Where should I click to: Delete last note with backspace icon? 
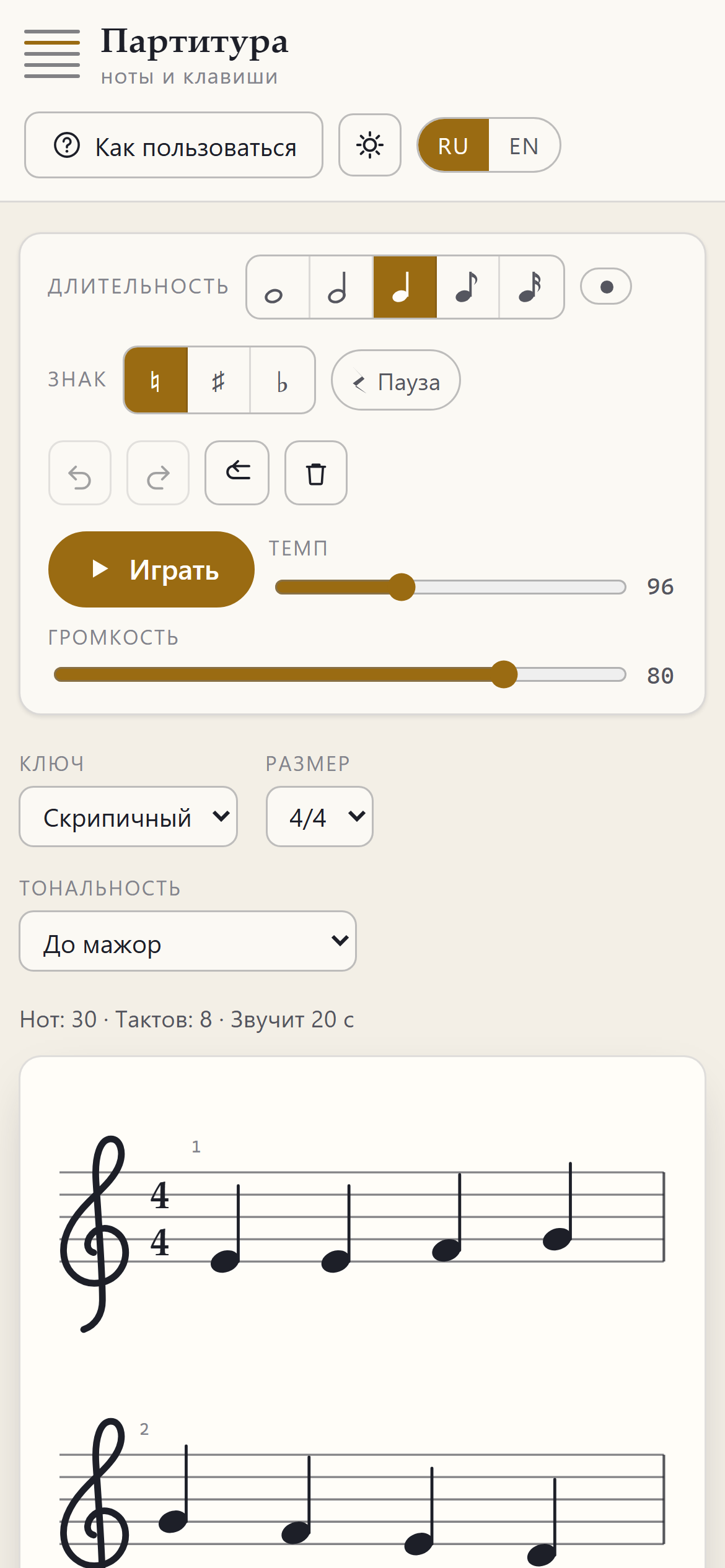[x=237, y=473]
